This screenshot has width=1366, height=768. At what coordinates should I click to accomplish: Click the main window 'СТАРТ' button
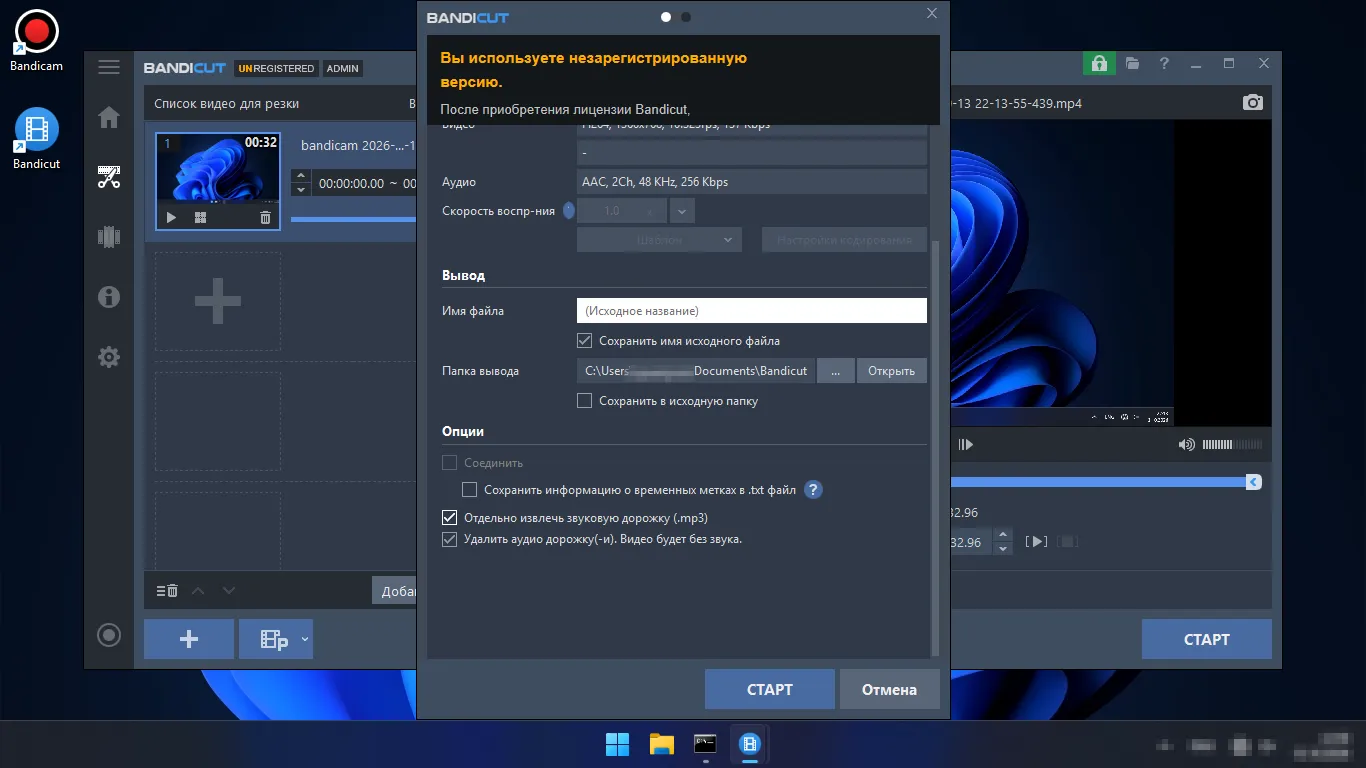click(x=1207, y=639)
